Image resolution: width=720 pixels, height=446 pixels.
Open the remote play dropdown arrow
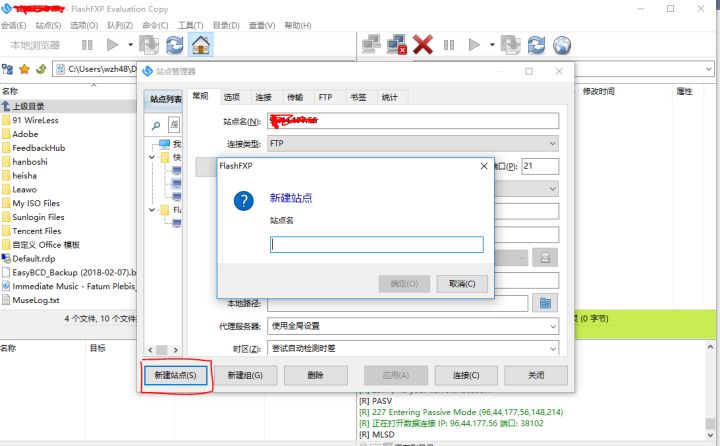[x=492, y=45]
